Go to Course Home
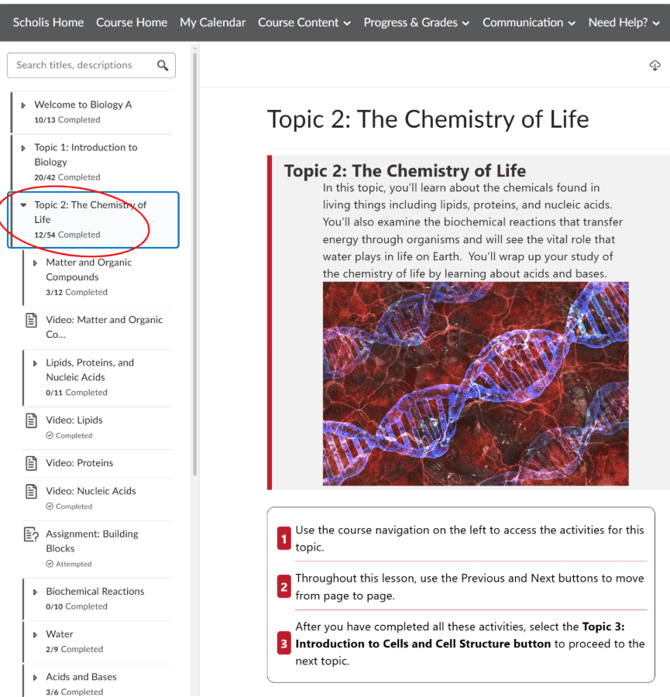 (132, 23)
